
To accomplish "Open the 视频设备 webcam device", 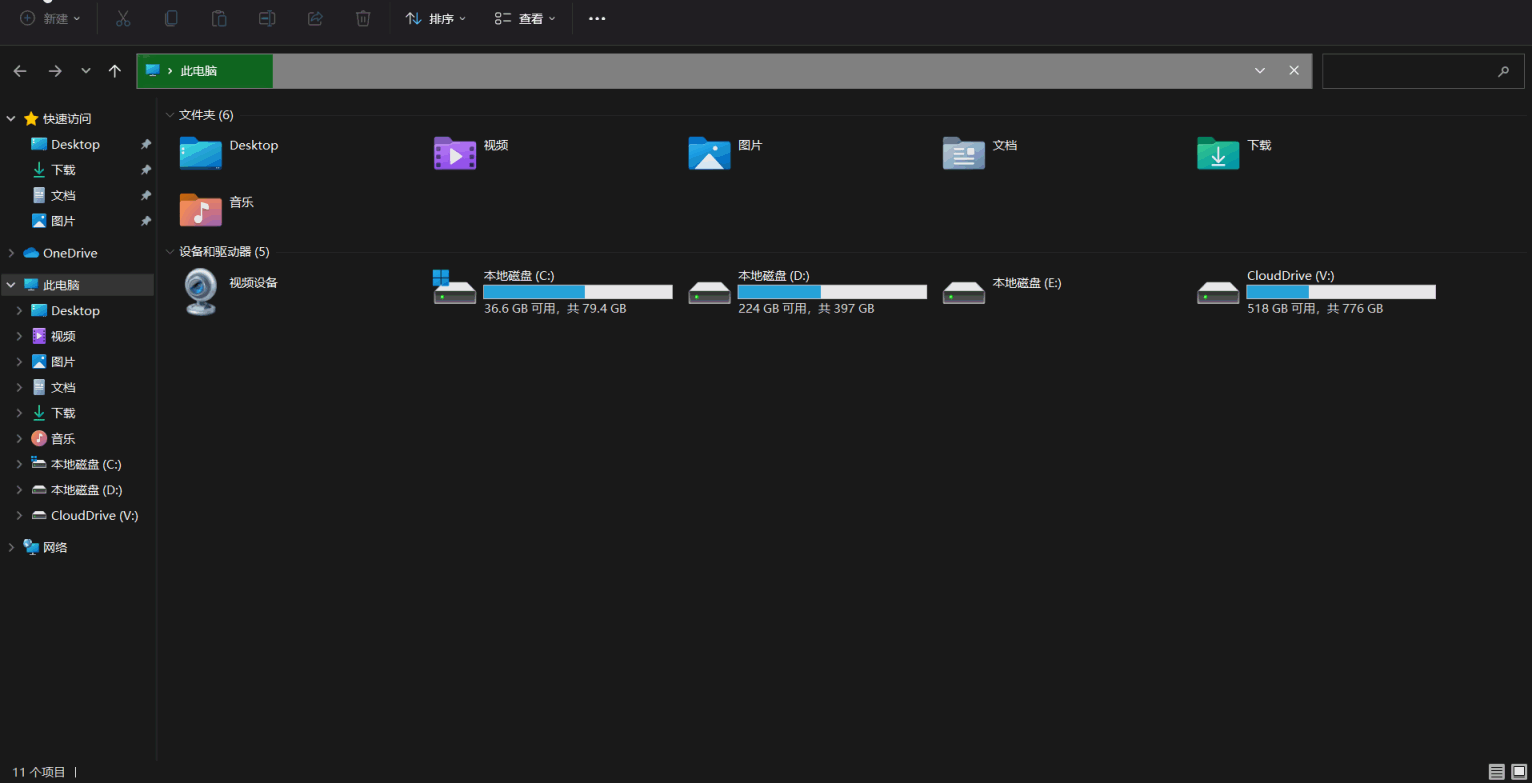I will (x=201, y=291).
